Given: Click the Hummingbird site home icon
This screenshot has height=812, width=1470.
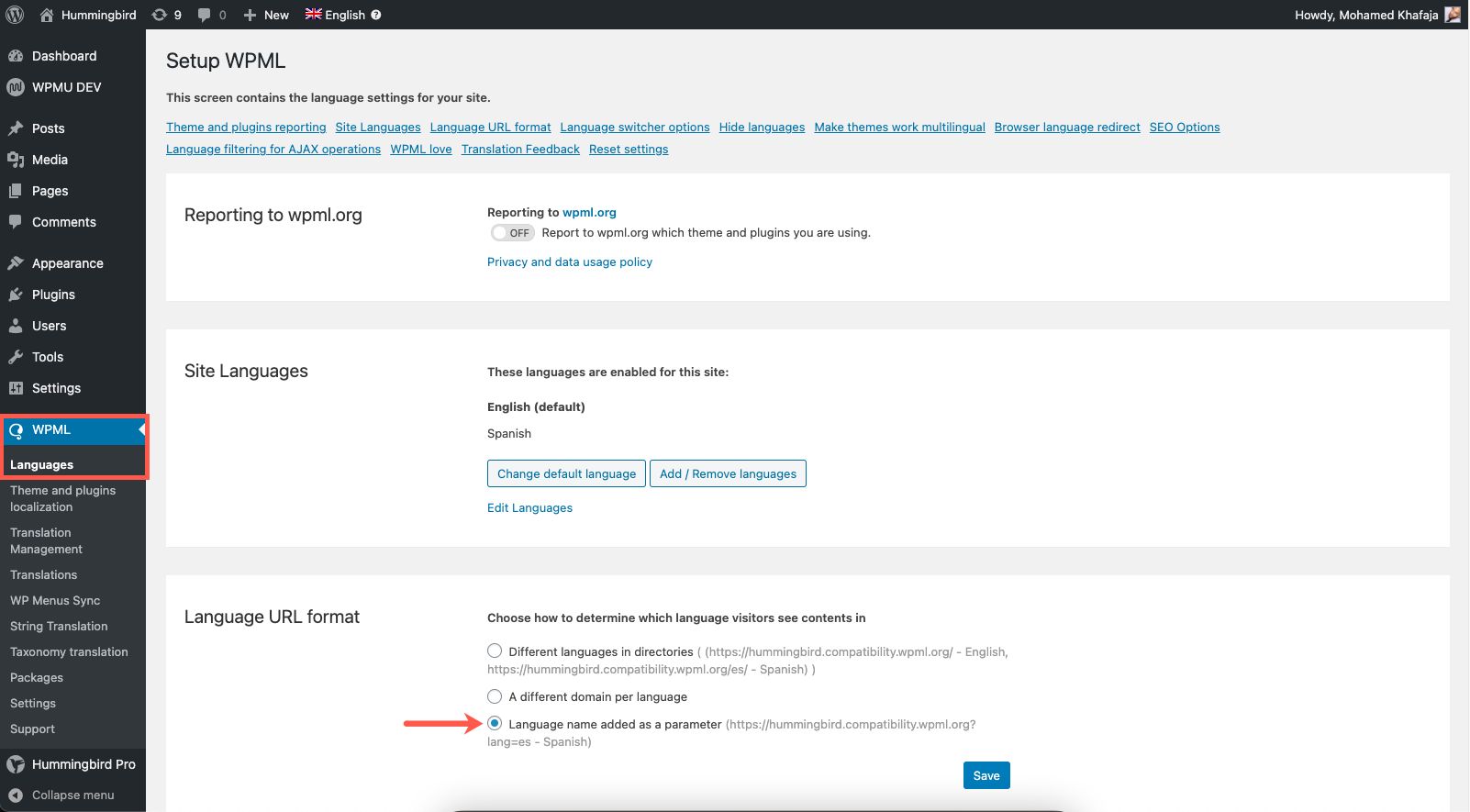Looking at the screenshot, I should point(47,15).
